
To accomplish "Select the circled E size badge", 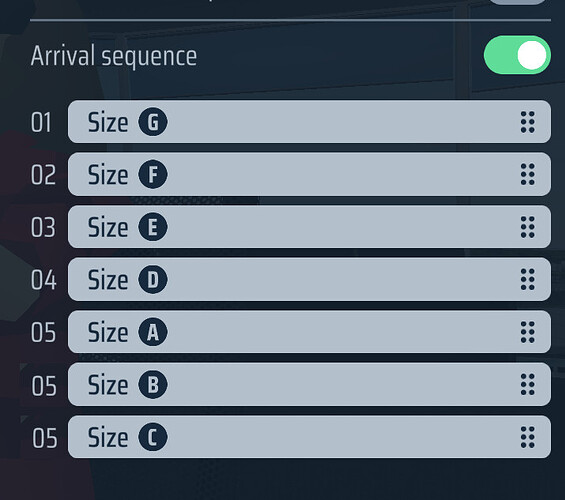I will click(x=153, y=227).
